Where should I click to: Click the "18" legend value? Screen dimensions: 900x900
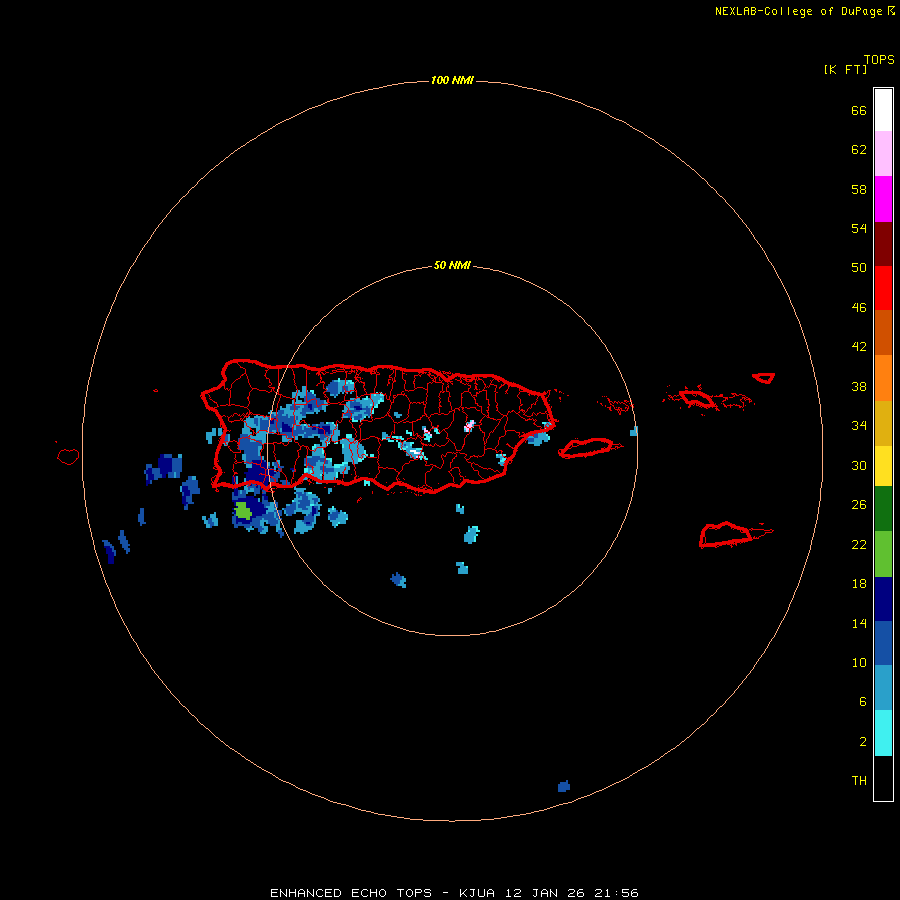point(859,584)
